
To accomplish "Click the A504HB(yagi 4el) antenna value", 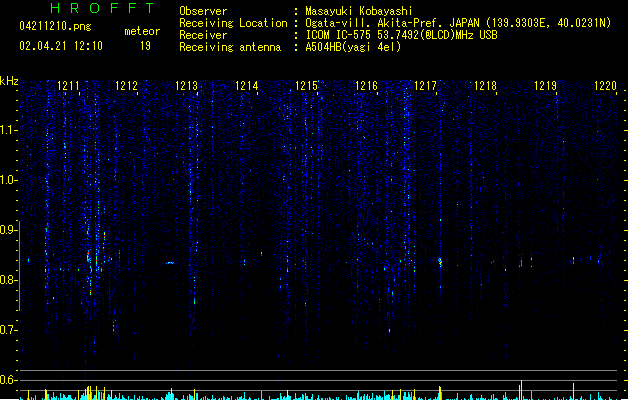I will (353, 47).
